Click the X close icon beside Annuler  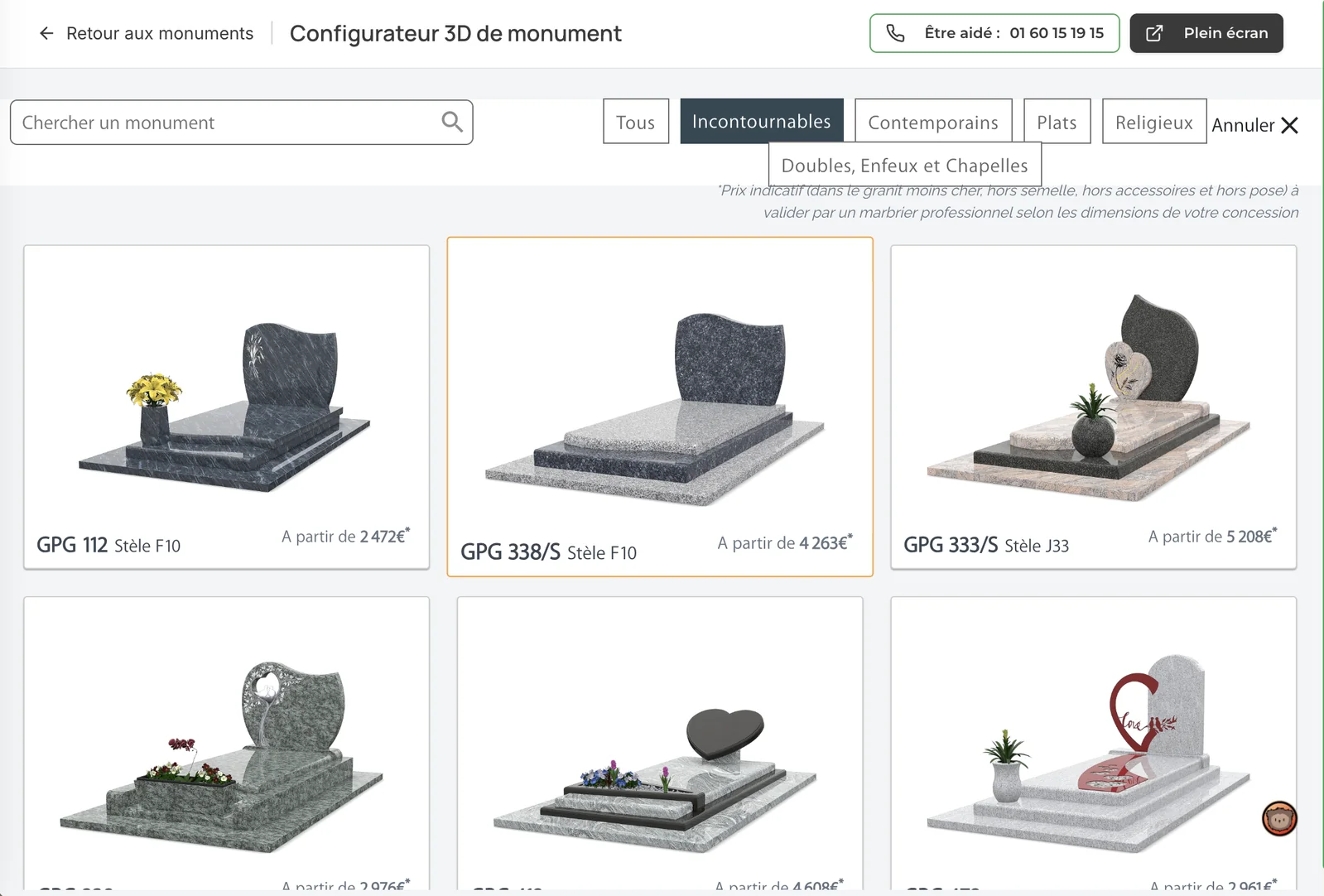pos(1289,125)
